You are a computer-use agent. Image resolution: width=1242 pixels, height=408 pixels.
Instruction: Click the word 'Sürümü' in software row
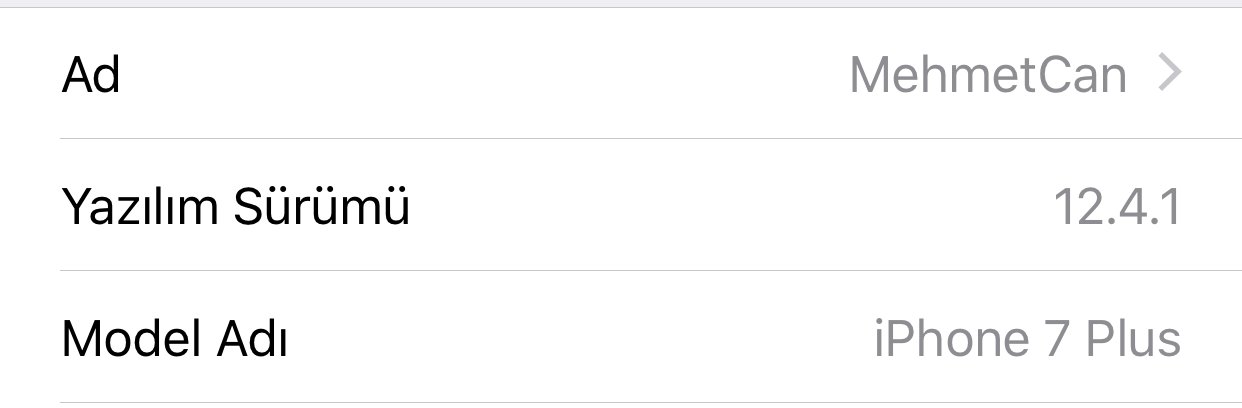click(322, 207)
